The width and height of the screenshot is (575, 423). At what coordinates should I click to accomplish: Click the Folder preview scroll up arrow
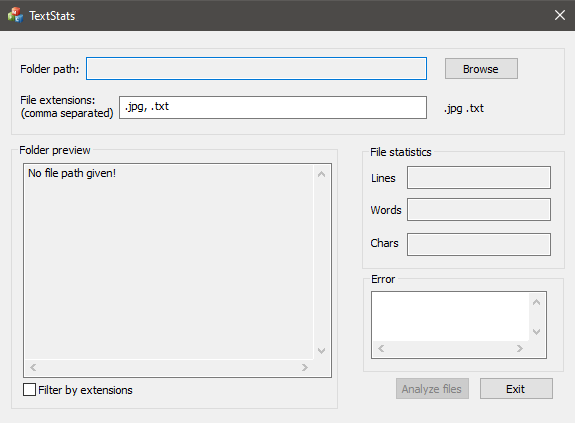tap(321, 174)
